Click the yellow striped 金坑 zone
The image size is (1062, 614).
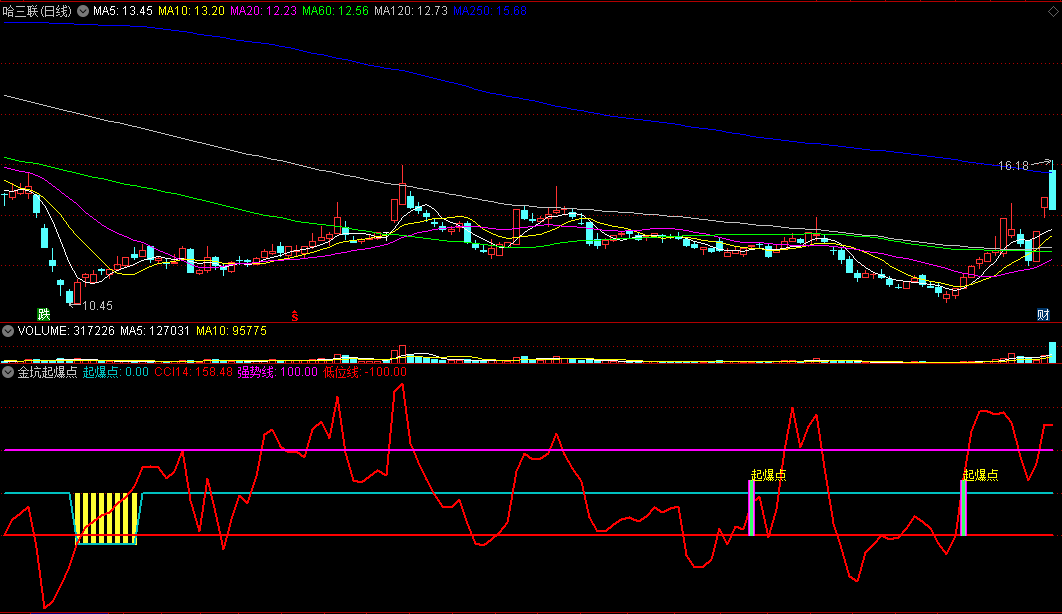click(106, 519)
